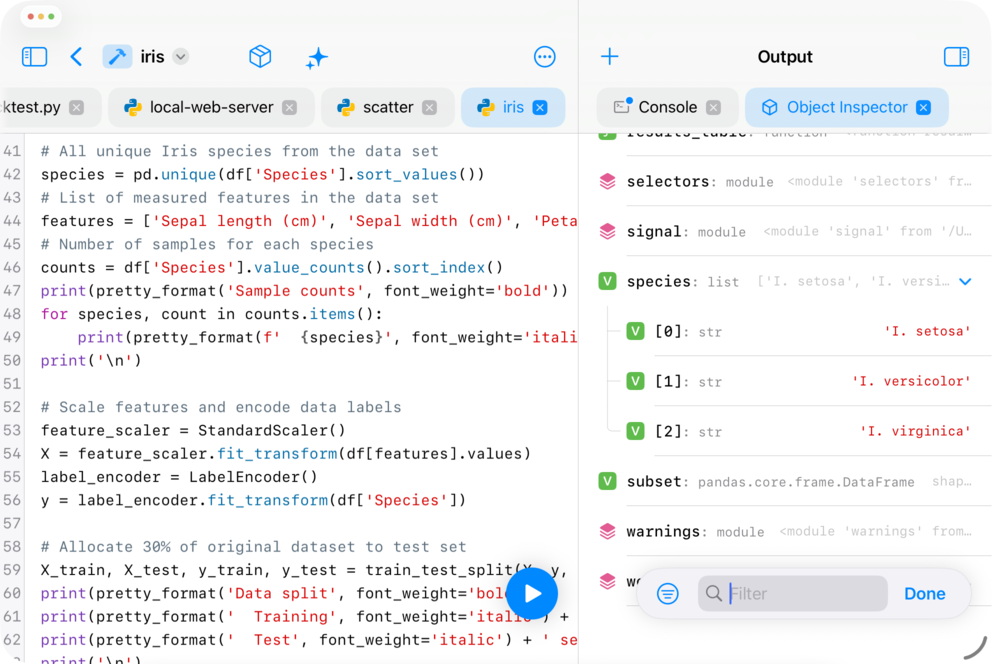This screenshot has width=992, height=664.
Task: Select the 'I. virginica' value
Action: pos(915,431)
